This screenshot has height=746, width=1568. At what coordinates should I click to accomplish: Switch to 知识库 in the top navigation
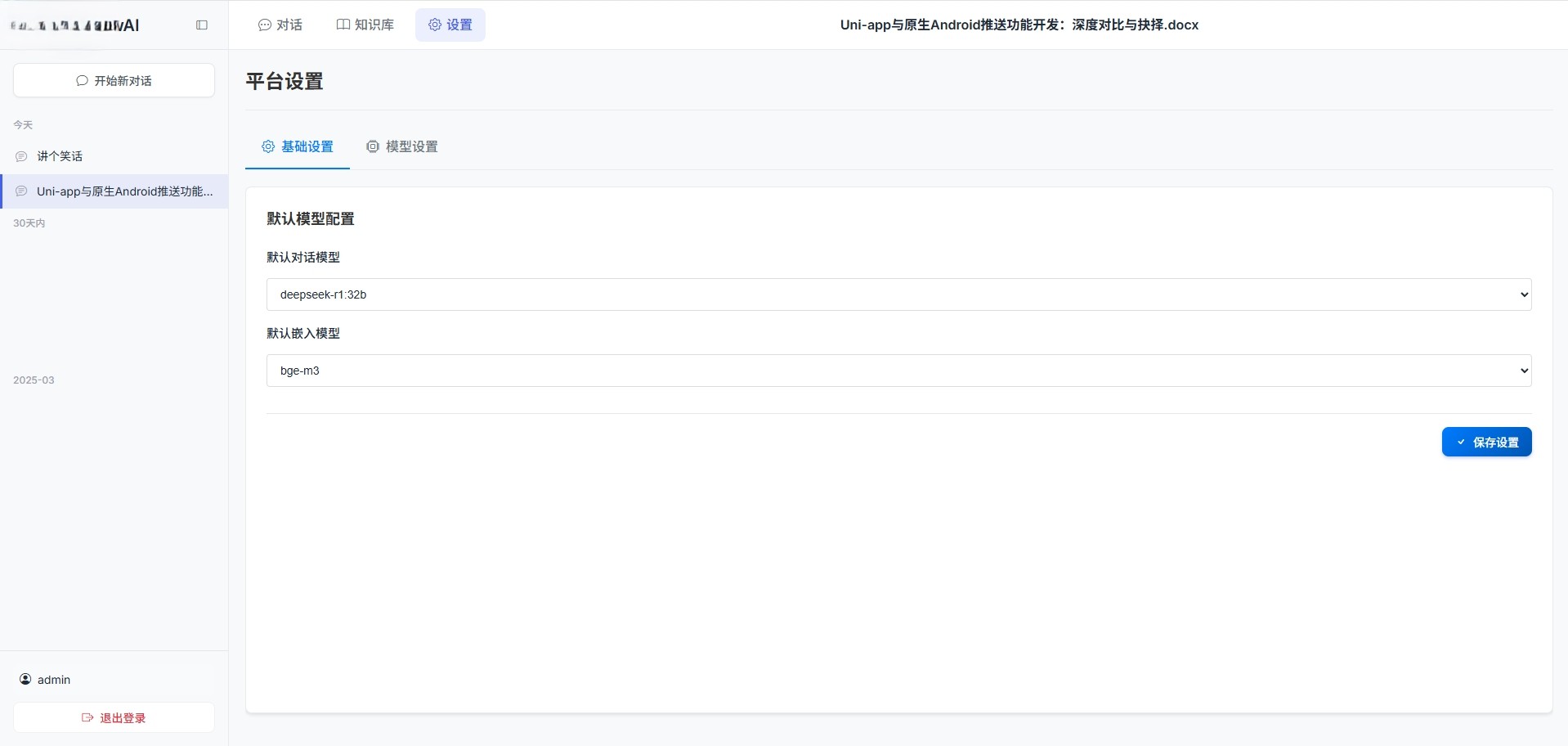click(x=365, y=25)
